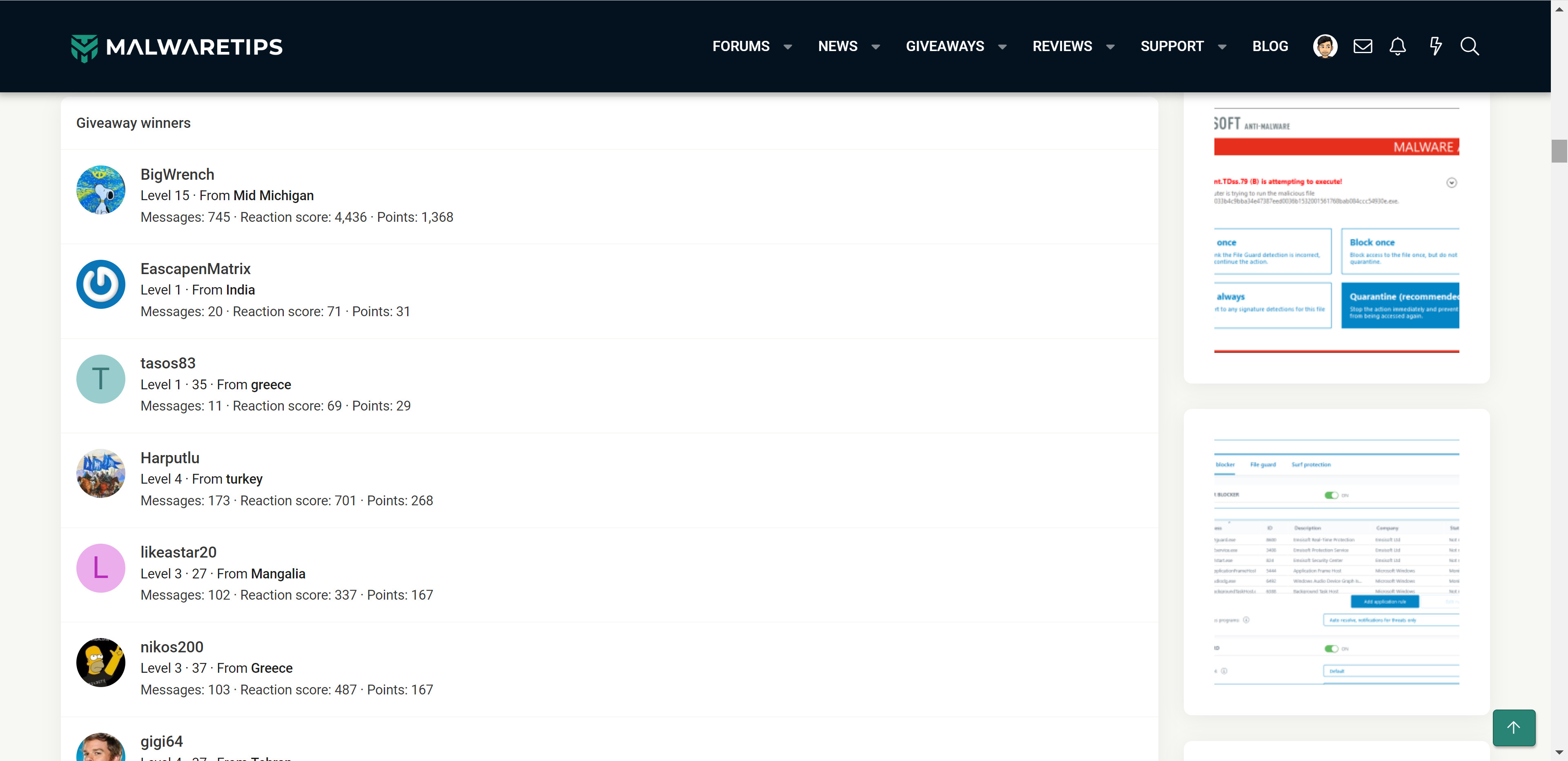Open the alerts bell icon

coord(1398,46)
